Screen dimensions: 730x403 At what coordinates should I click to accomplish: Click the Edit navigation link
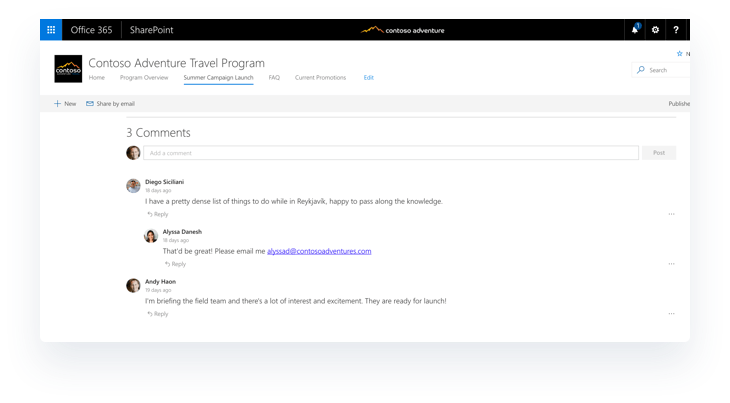click(369, 78)
